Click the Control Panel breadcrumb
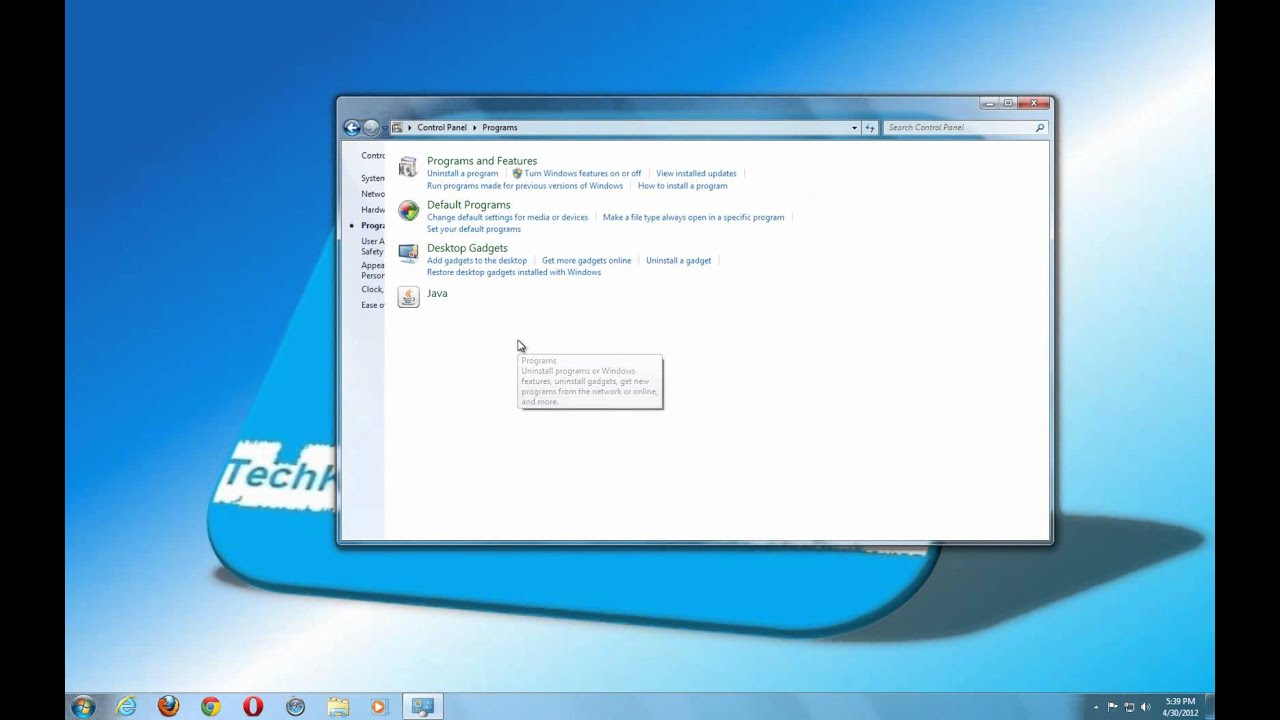The image size is (1280, 720). point(442,127)
